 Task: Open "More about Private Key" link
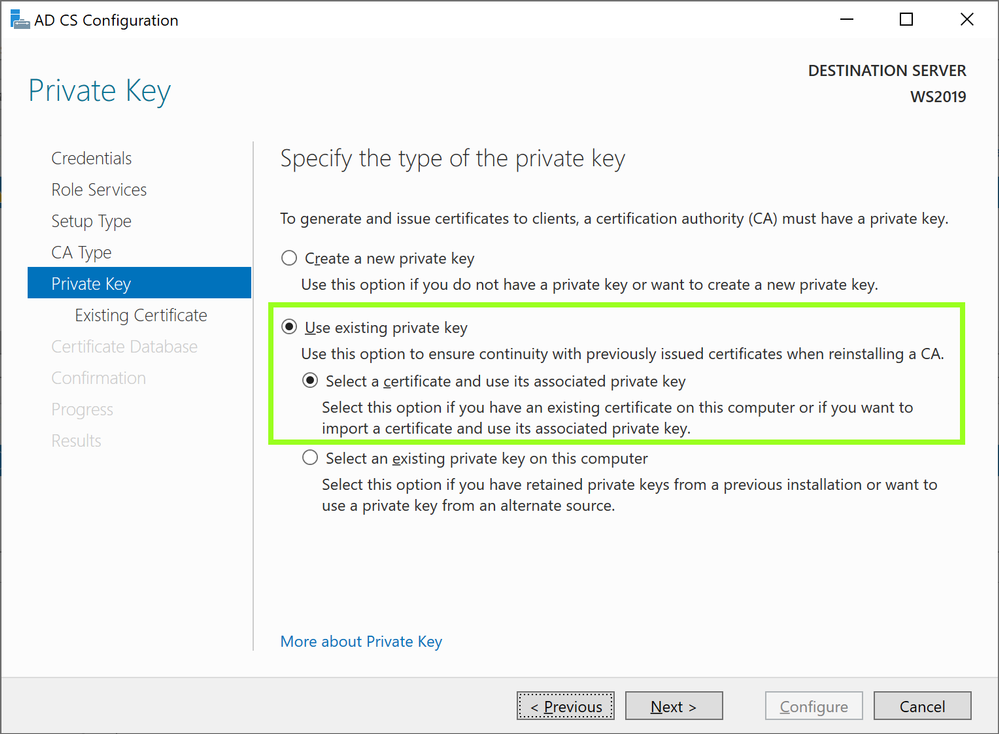coord(361,641)
